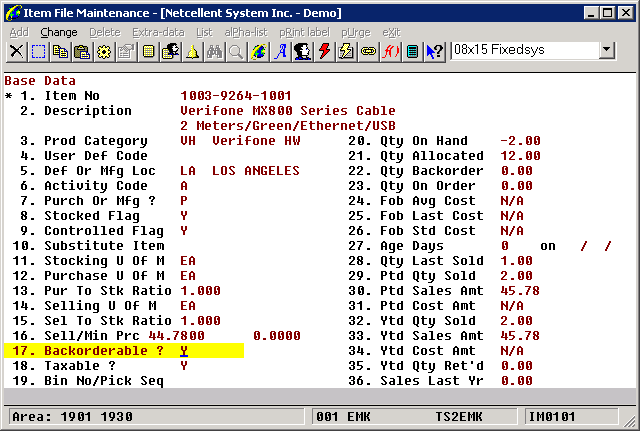
Task: Click the chain link icon
Action: point(368,51)
